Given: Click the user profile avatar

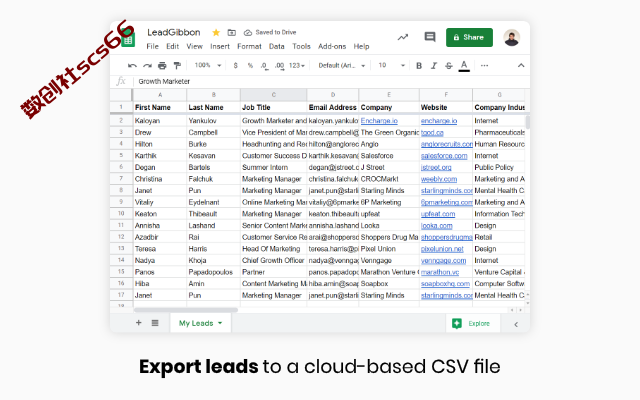Looking at the screenshot, I should point(511,38).
